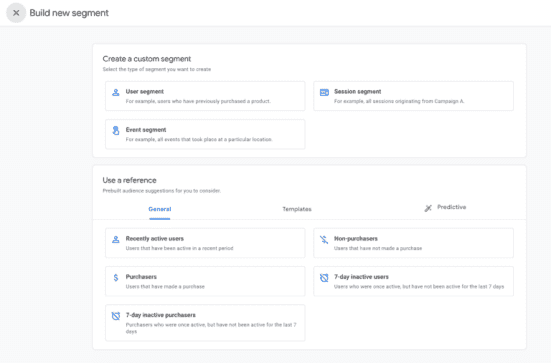Create a User segment
The width and height of the screenshot is (551, 363).
tap(205, 96)
